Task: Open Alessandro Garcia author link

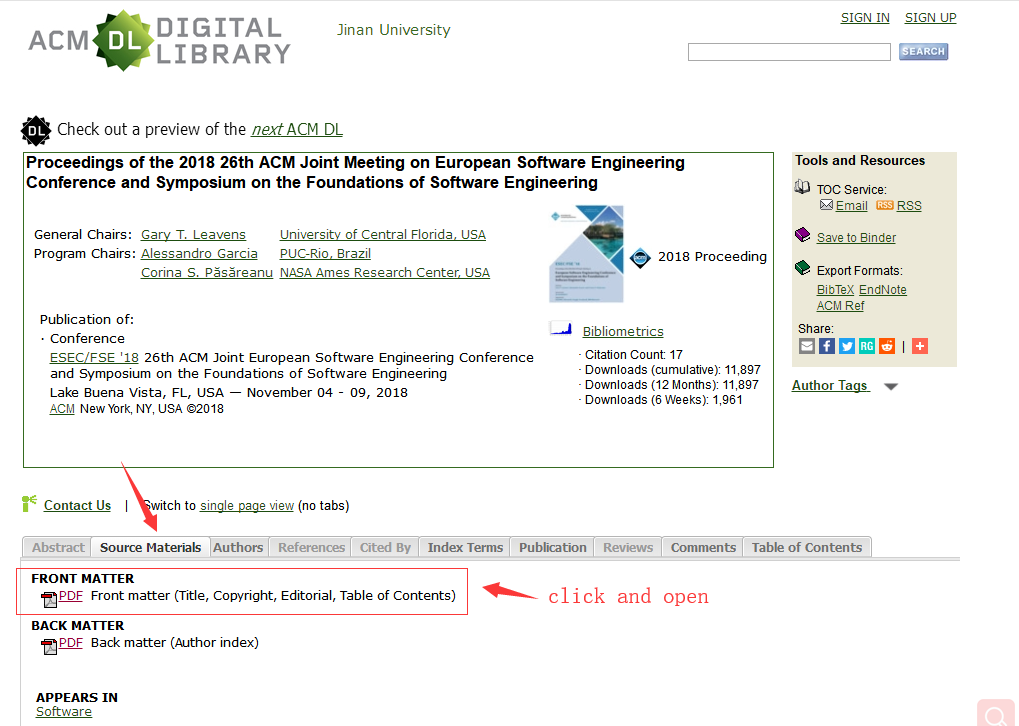Action: click(x=199, y=253)
